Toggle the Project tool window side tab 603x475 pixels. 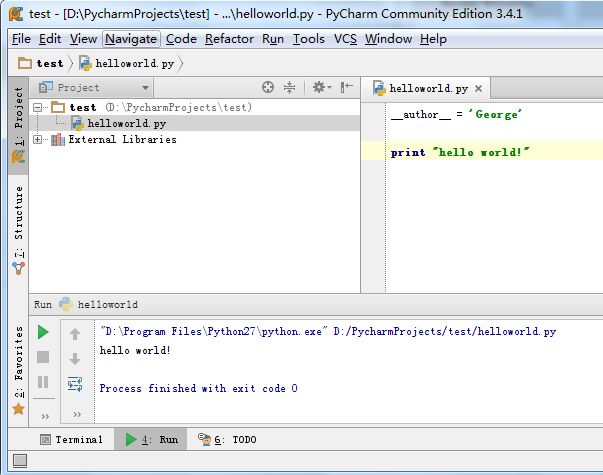coord(18,125)
